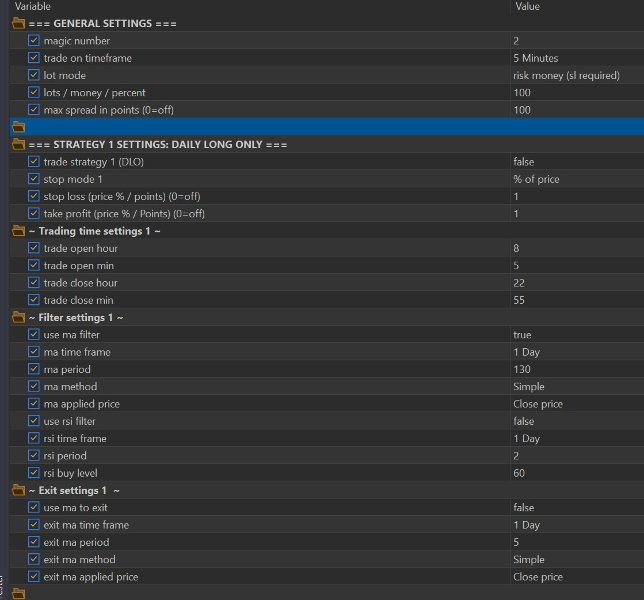Toggle the use ma to exit checkbox
The image size is (644, 600).
[x=34, y=507]
